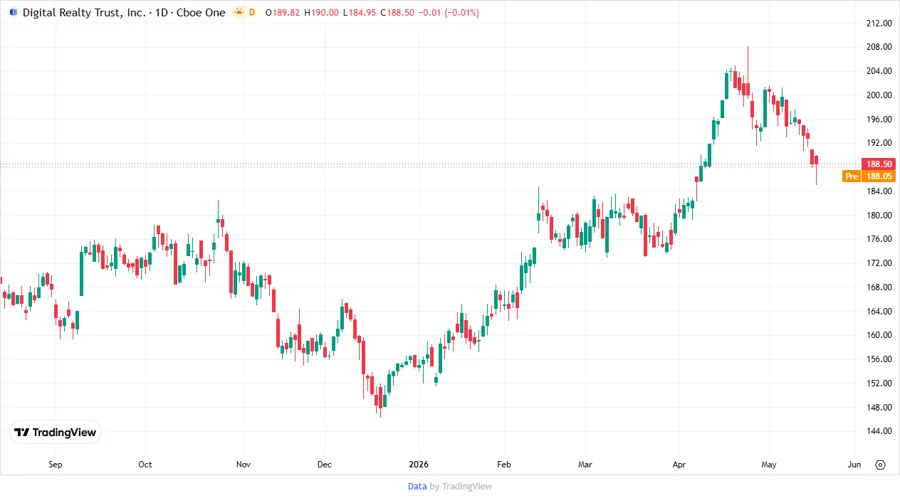Click the 152.00 price axis label

coord(879,383)
